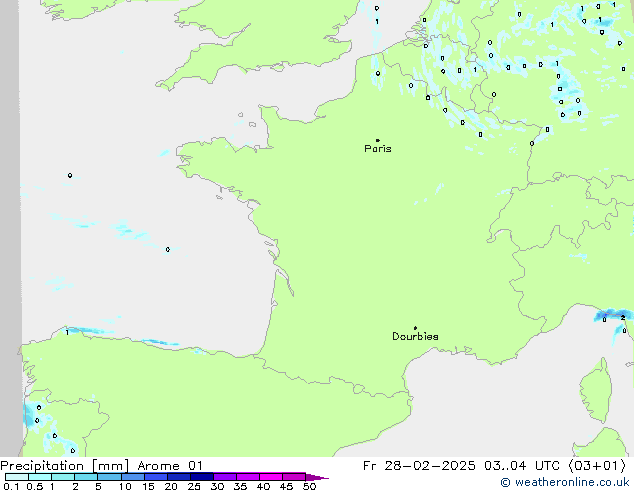Open the weatheronline.co.uk copyright link
This screenshot has height=490, width=634.
[x=565, y=482]
